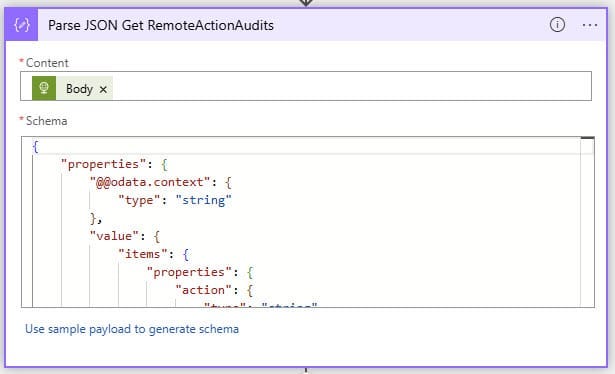The width and height of the screenshot is (615, 374).
Task: Open the info icon in the action header
Action: coord(557,25)
